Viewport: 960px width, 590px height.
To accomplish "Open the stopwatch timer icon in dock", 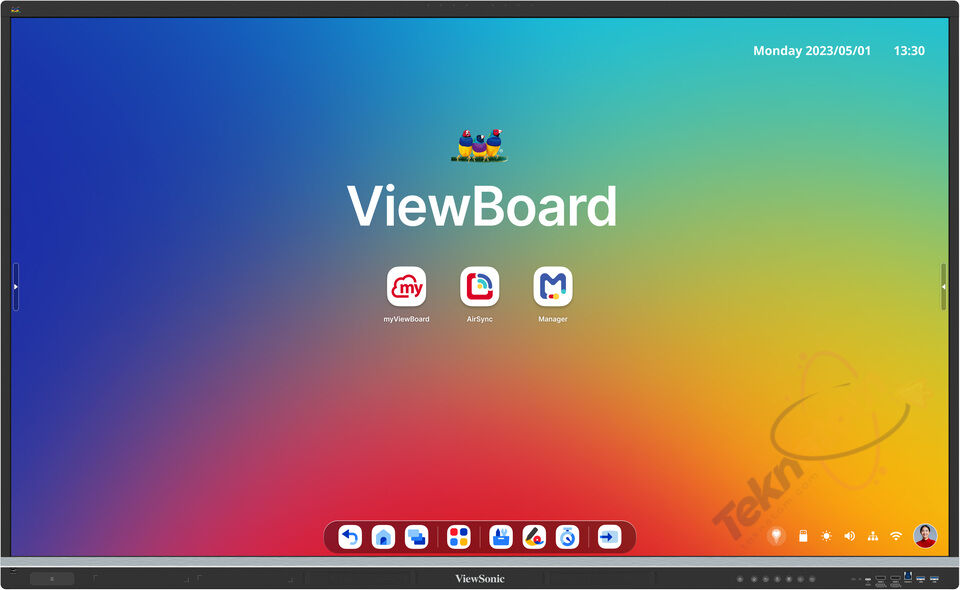I will pos(568,537).
